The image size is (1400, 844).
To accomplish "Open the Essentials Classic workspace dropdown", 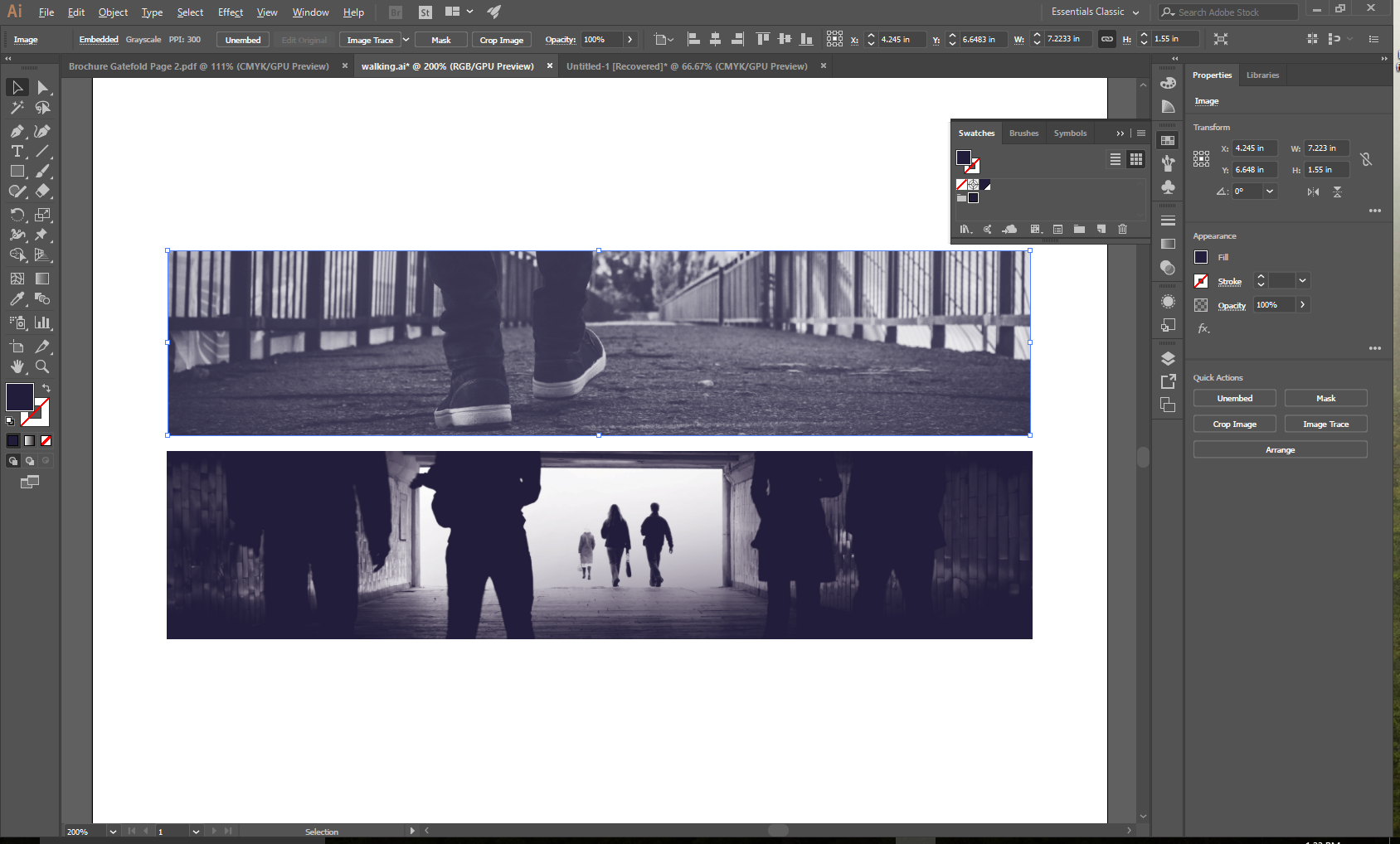I will (x=1095, y=12).
